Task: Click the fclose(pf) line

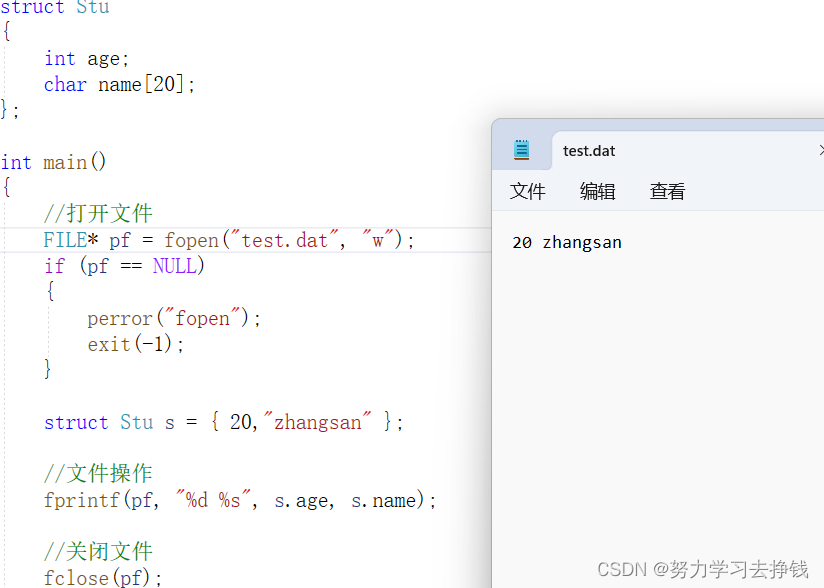Action: (100, 578)
